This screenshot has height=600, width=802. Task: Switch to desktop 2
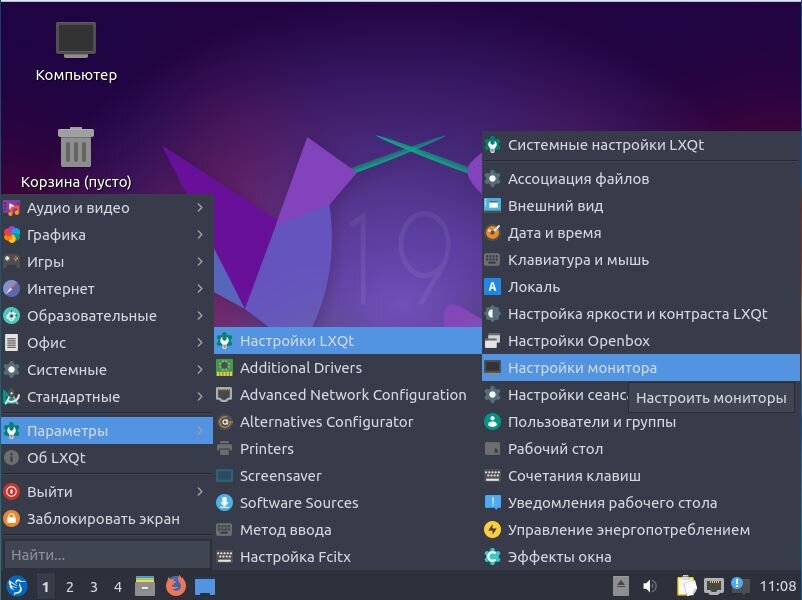click(x=70, y=587)
